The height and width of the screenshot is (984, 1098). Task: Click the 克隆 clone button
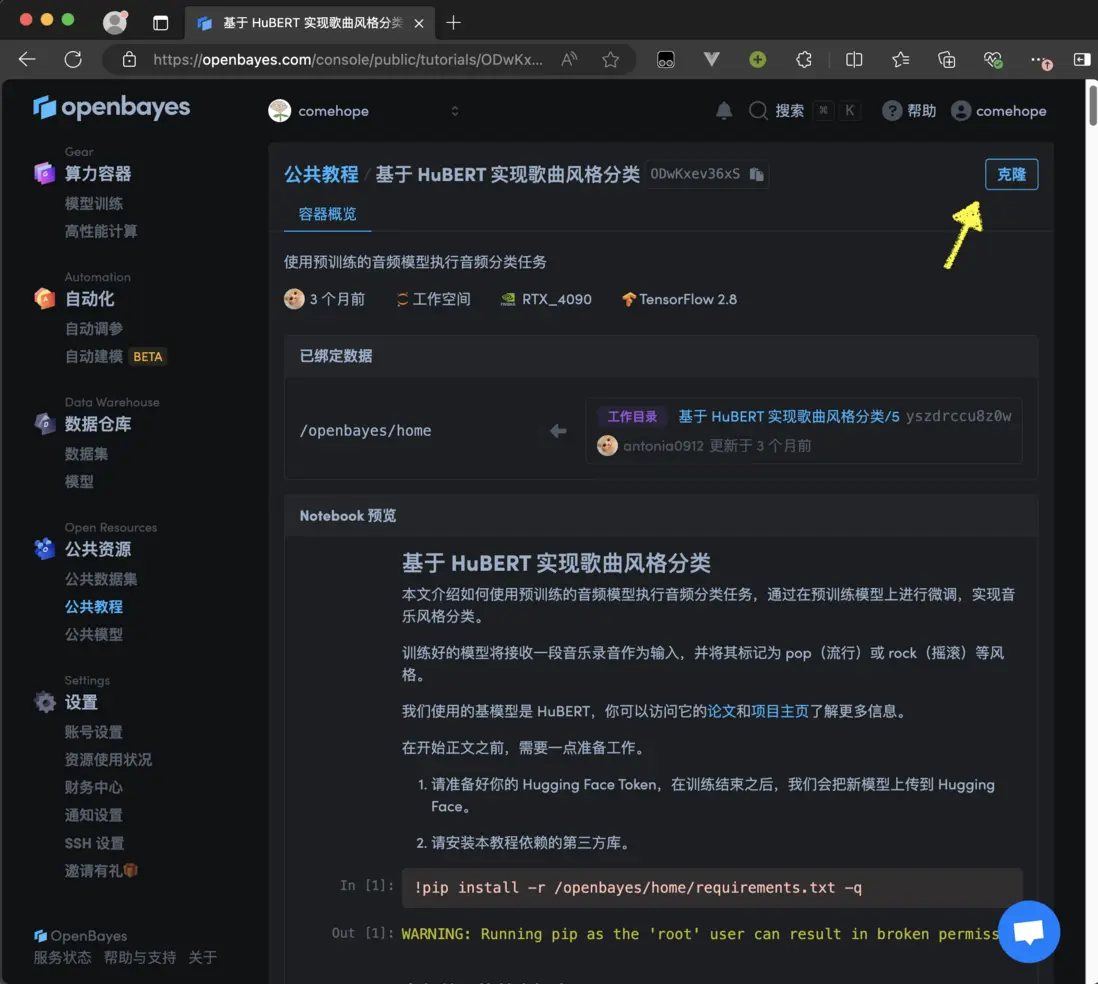pyautogui.click(x=1011, y=174)
